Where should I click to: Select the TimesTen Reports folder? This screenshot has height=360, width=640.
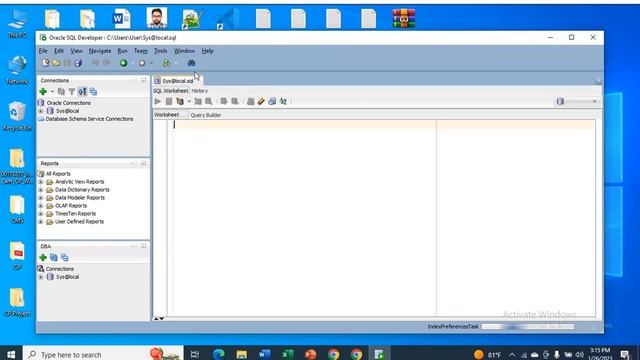pos(75,213)
